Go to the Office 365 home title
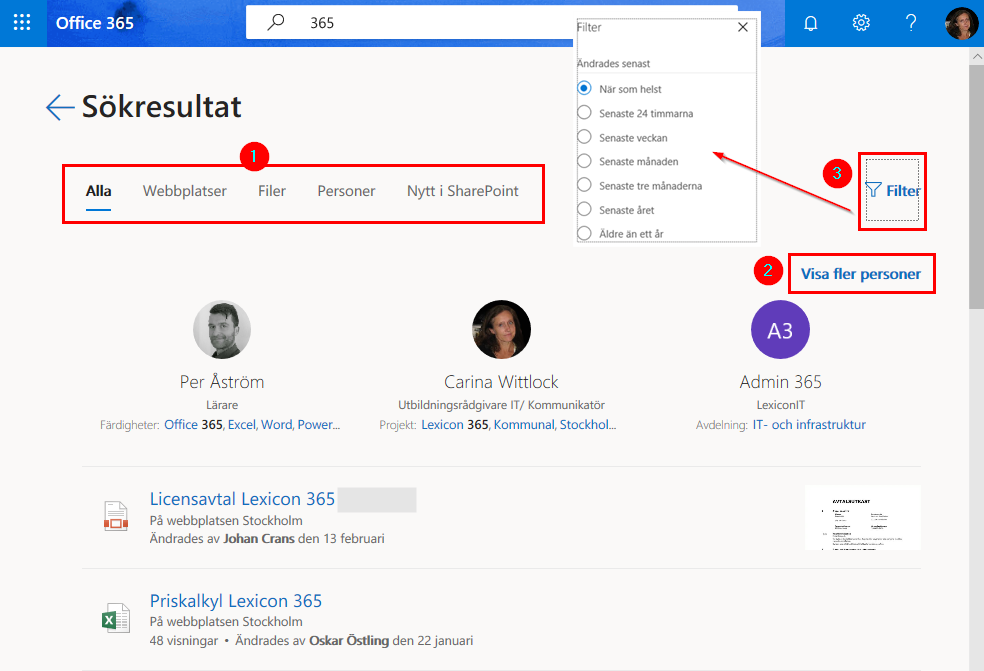Viewport: 984px width, 671px height. [x=95, y=23]
